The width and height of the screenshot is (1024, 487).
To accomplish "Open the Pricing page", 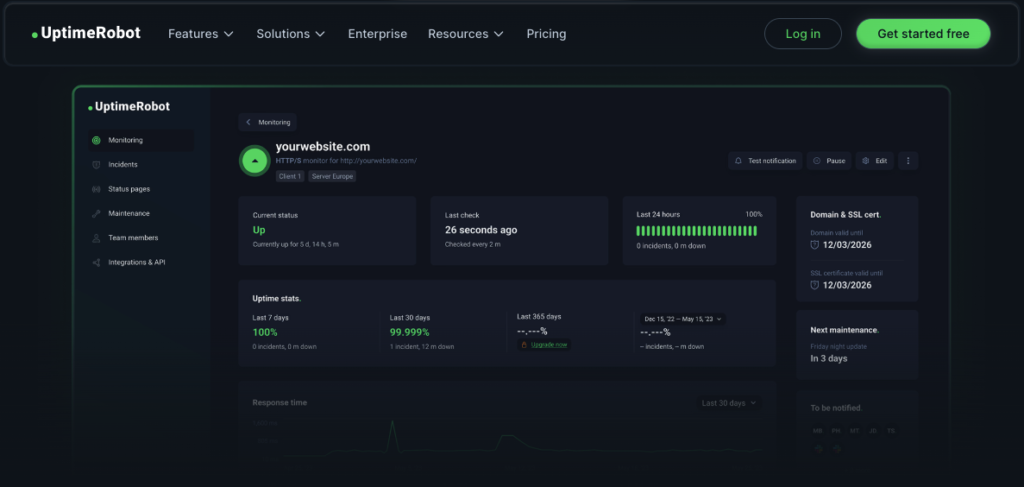I will tap(547, 34).
